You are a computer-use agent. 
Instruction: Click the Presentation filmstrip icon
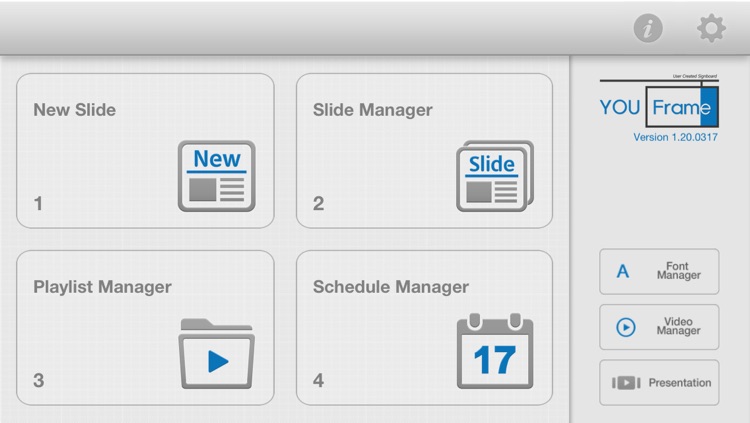[626, 383]
